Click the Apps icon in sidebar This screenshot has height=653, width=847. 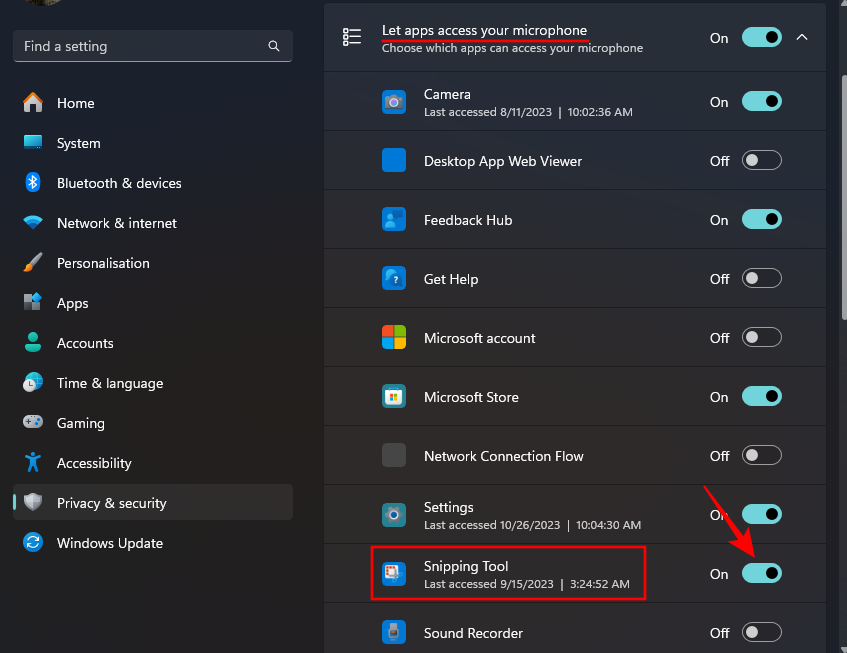point(33,302)
